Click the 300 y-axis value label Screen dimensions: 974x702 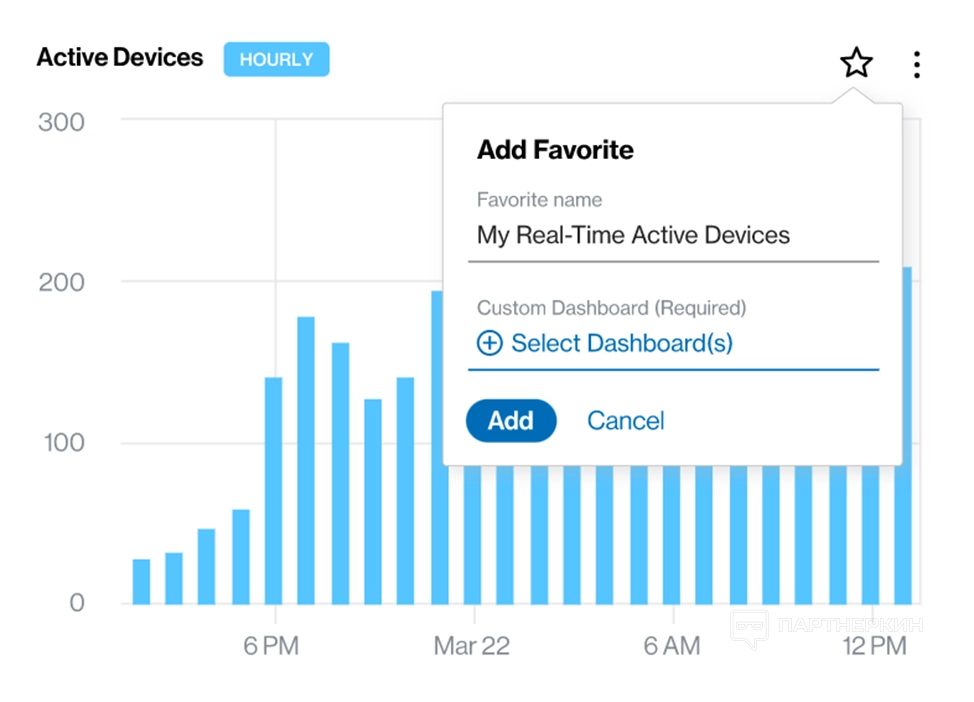[x=61, y=122]
